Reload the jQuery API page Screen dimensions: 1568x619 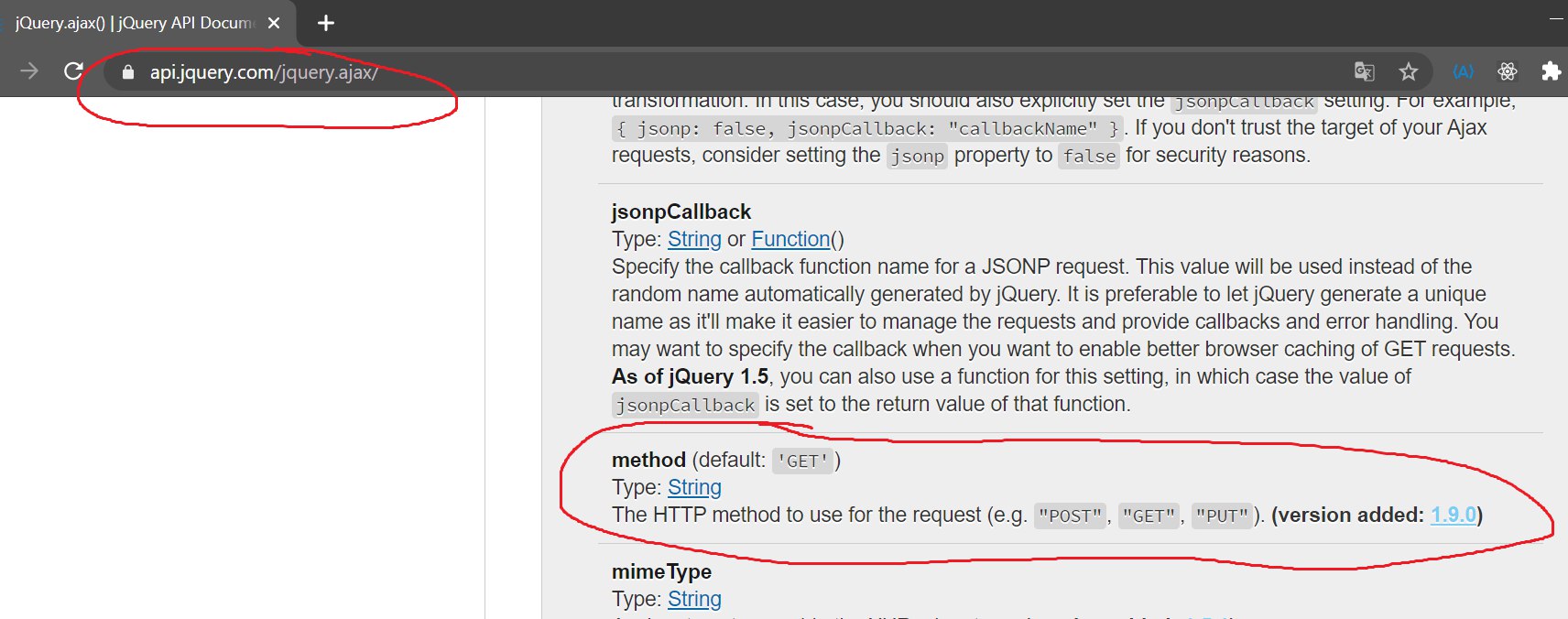click(x=73, y=71)
